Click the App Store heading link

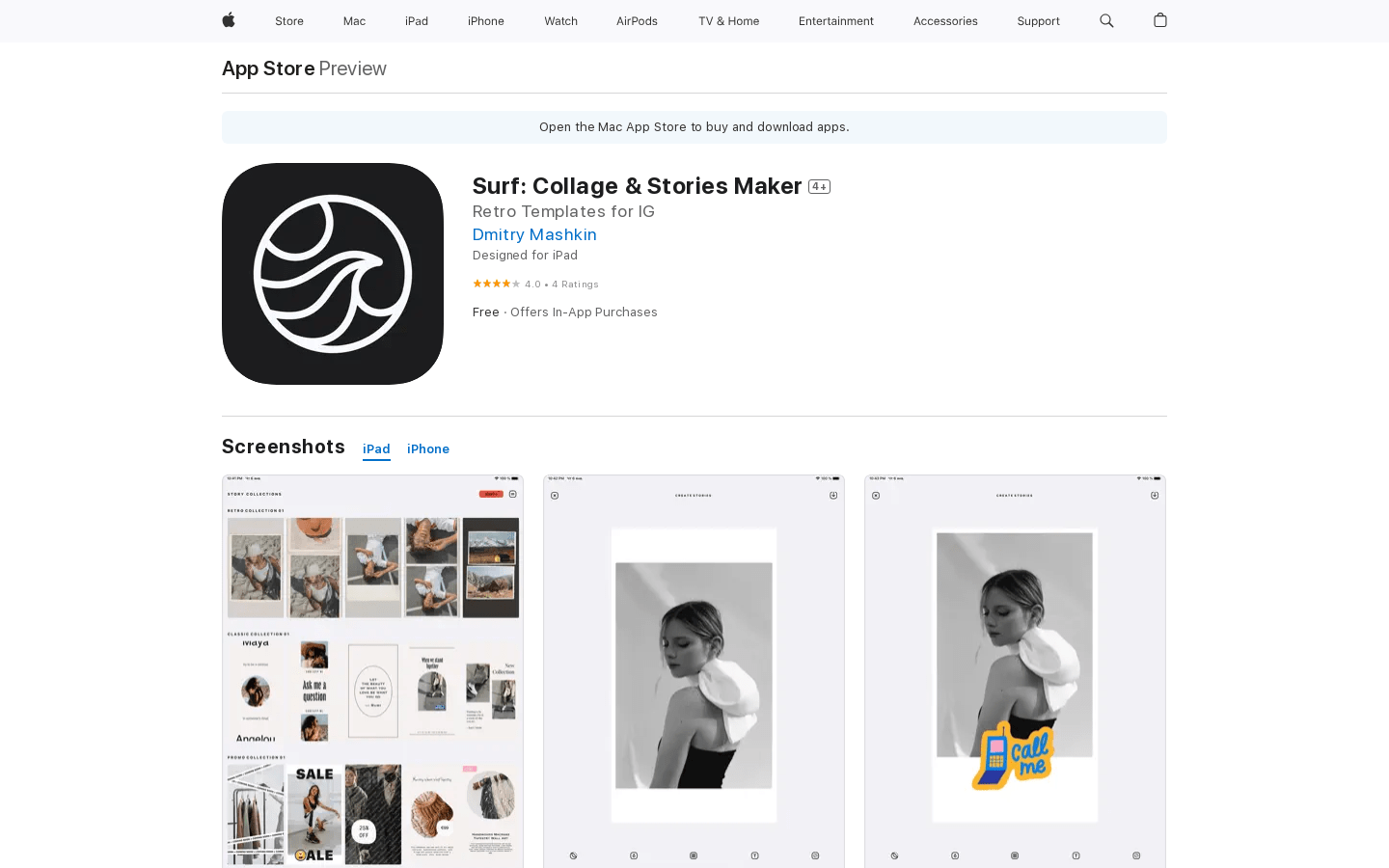[268, 68]
